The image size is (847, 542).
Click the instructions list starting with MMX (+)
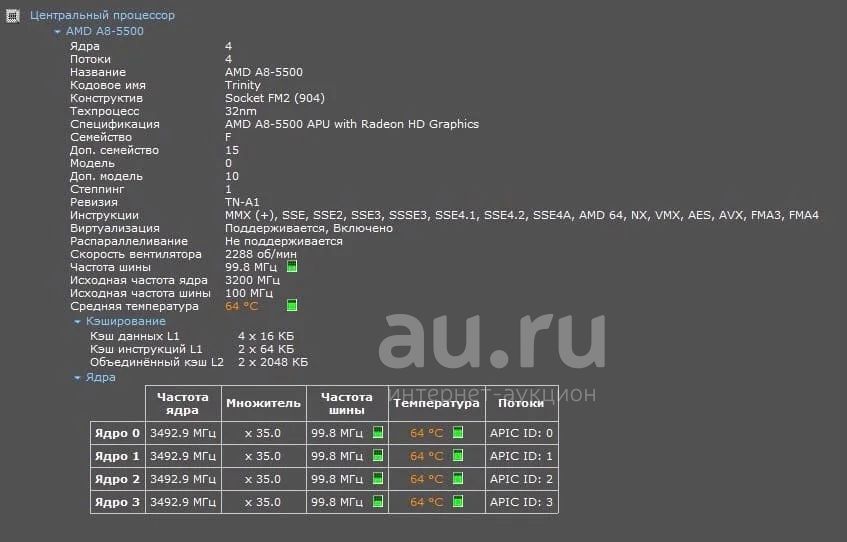pos(522,215)
